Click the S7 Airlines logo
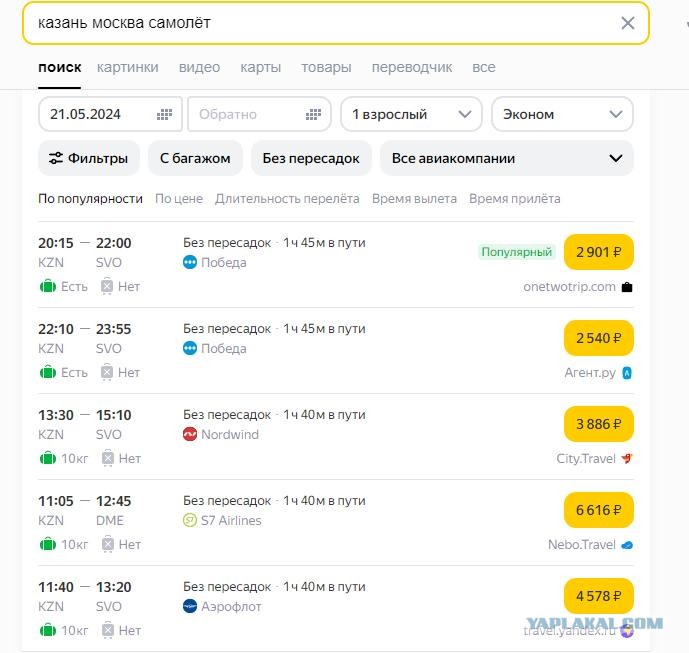Viewport: 689px width, 653px height. [x=189, y=520]
